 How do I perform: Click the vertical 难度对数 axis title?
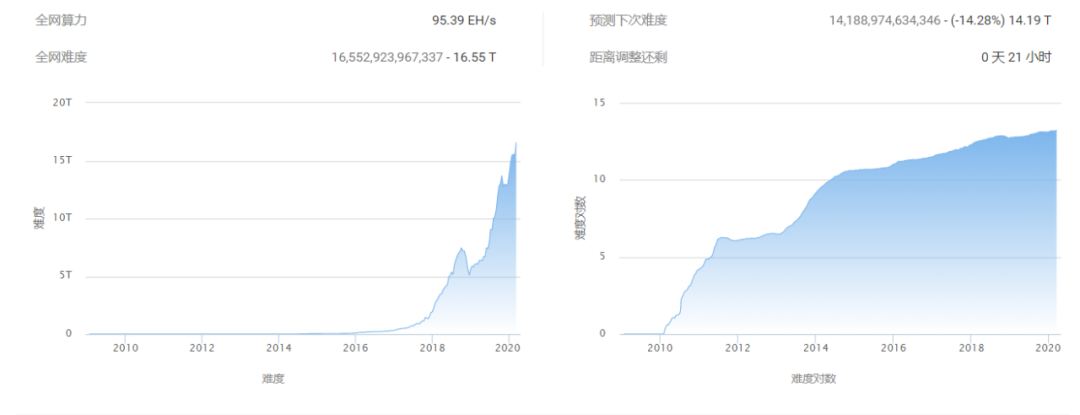[579, 218]
